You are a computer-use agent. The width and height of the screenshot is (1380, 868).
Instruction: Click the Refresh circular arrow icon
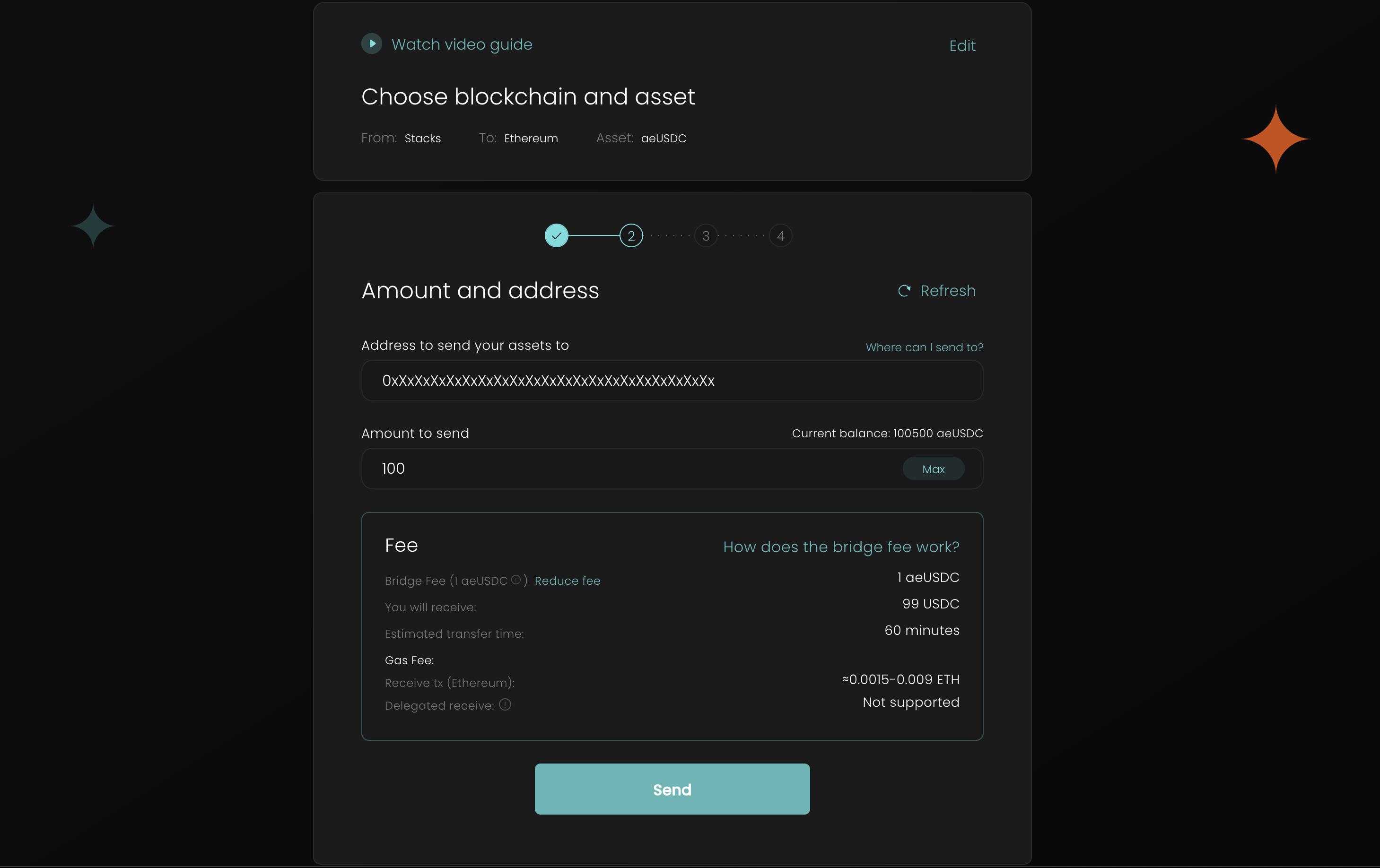click(x=904, y=291)
